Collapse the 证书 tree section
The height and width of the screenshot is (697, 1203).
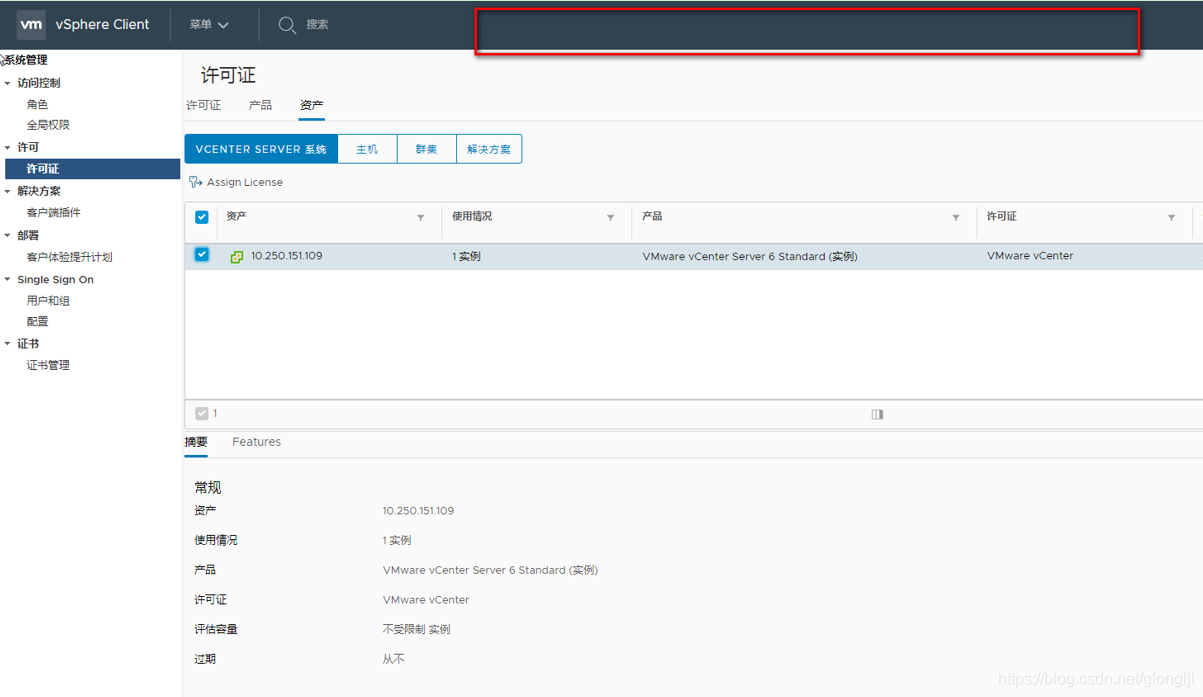pyautogui.click(x=8, y=344)
